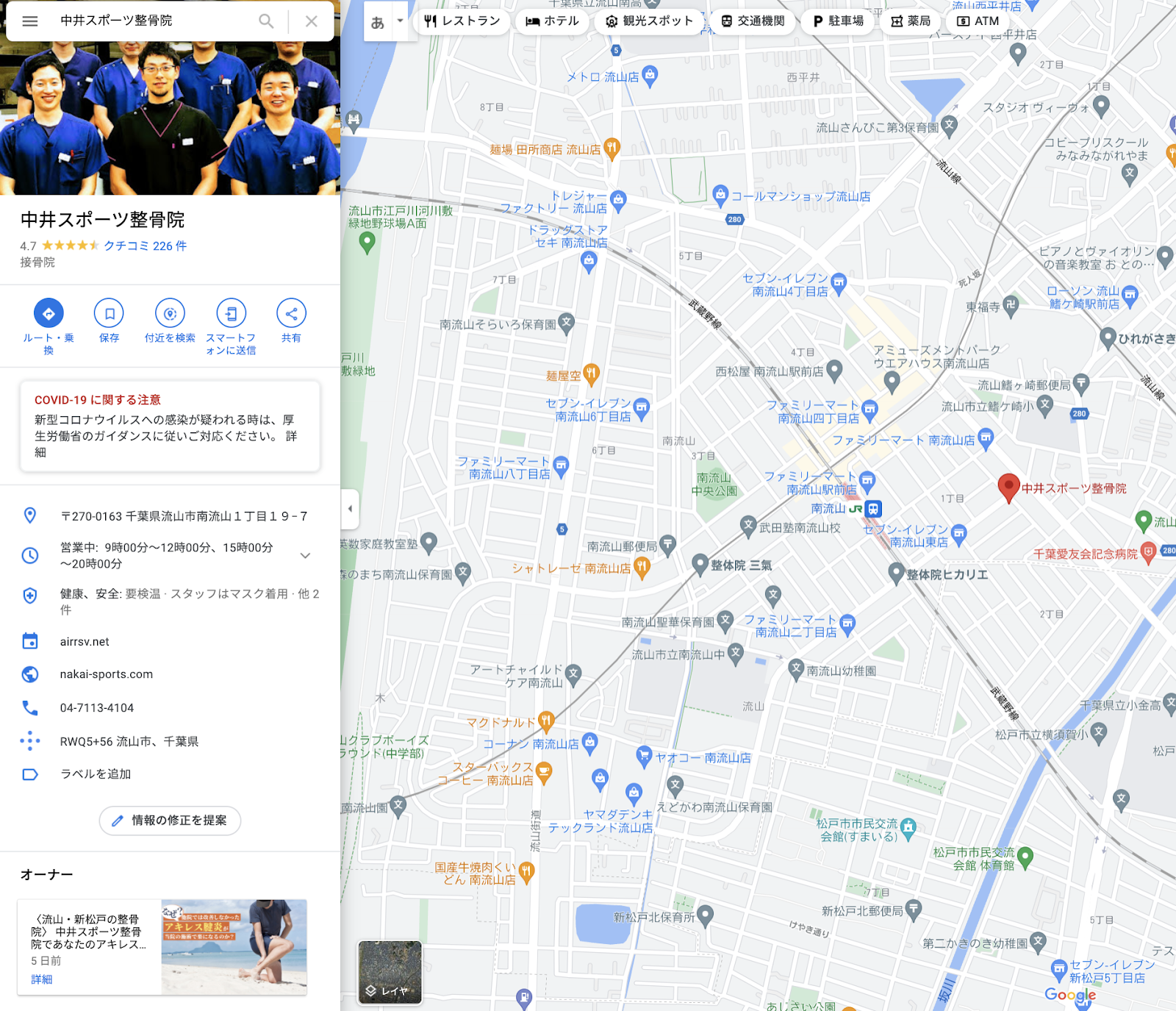Image resolution: width=1176 pixels, height=1011 pixels.
Task: Click the シャトレーゼ 南流山店 marker
Action: click(x=642, y=568)
